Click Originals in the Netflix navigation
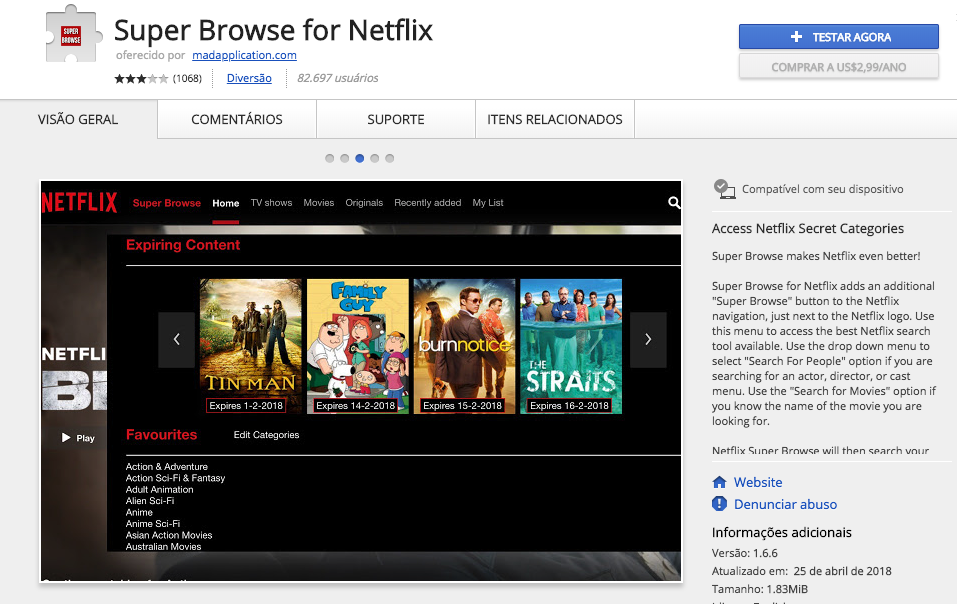957x604 pixels. [x=364, y=203]
